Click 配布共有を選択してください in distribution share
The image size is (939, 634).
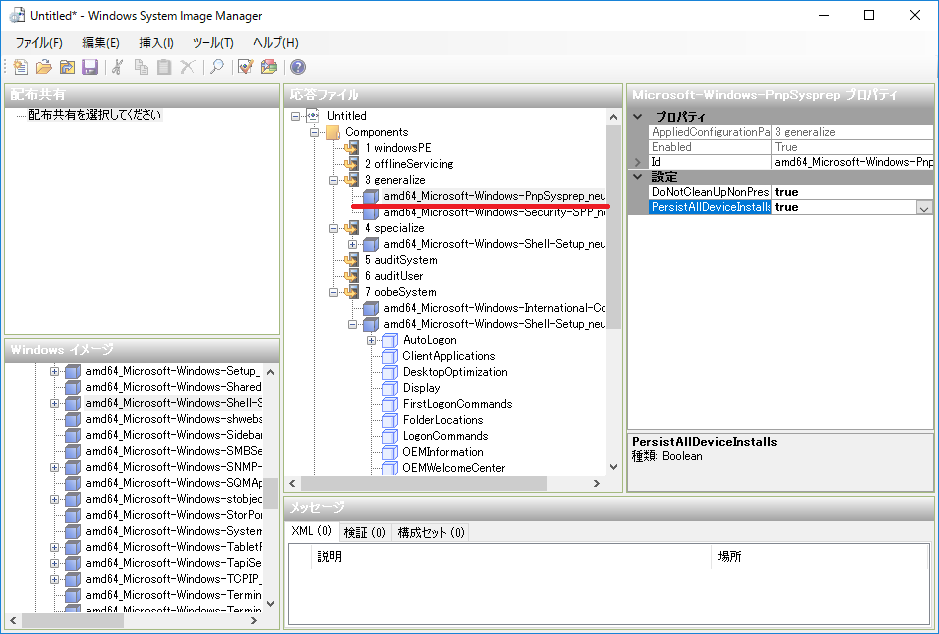[95, 115]
